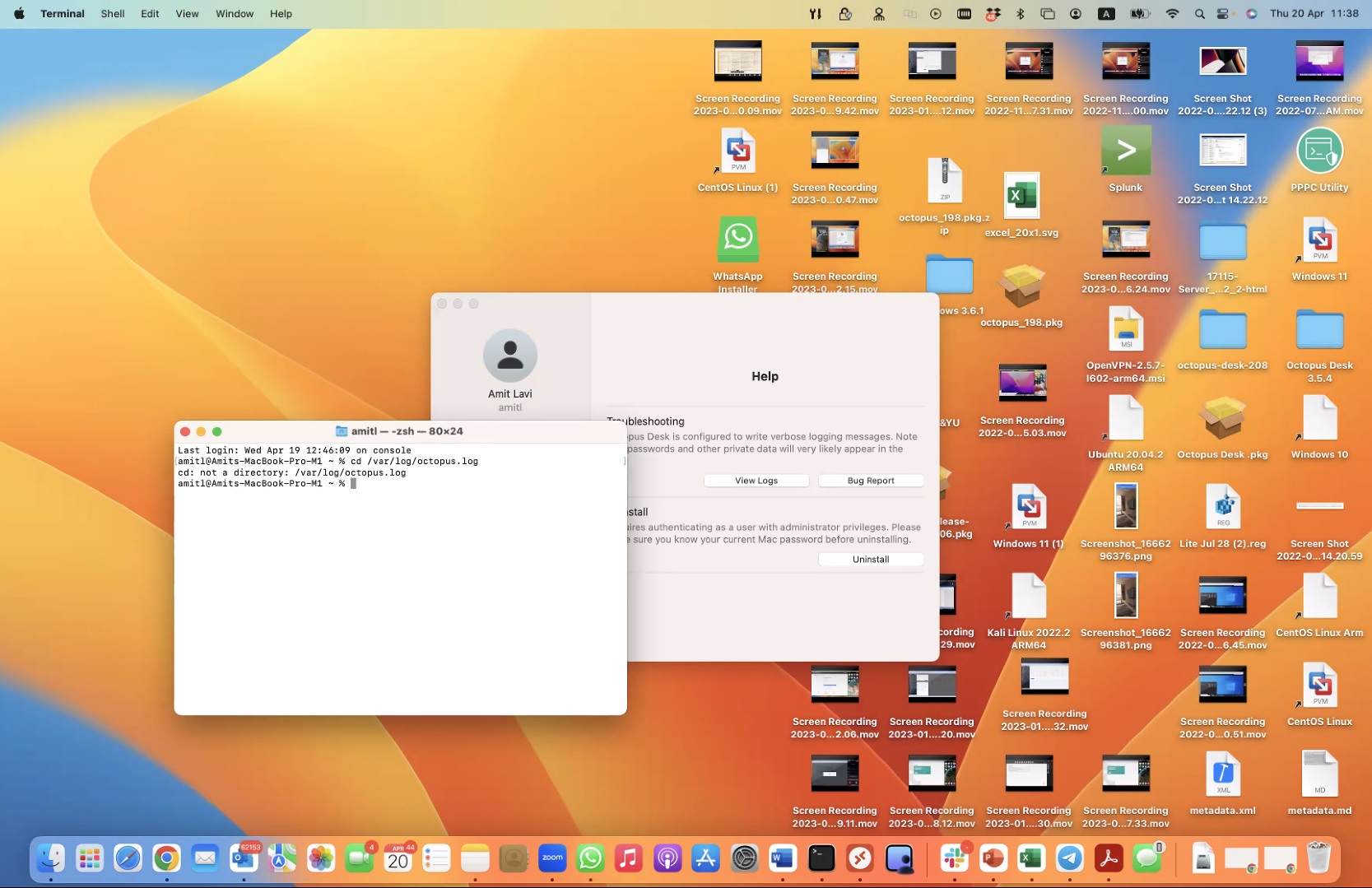Click the Terminal command prompt cursor line
This screenshot has height=888, width=1372.
[x=267, y=484]
